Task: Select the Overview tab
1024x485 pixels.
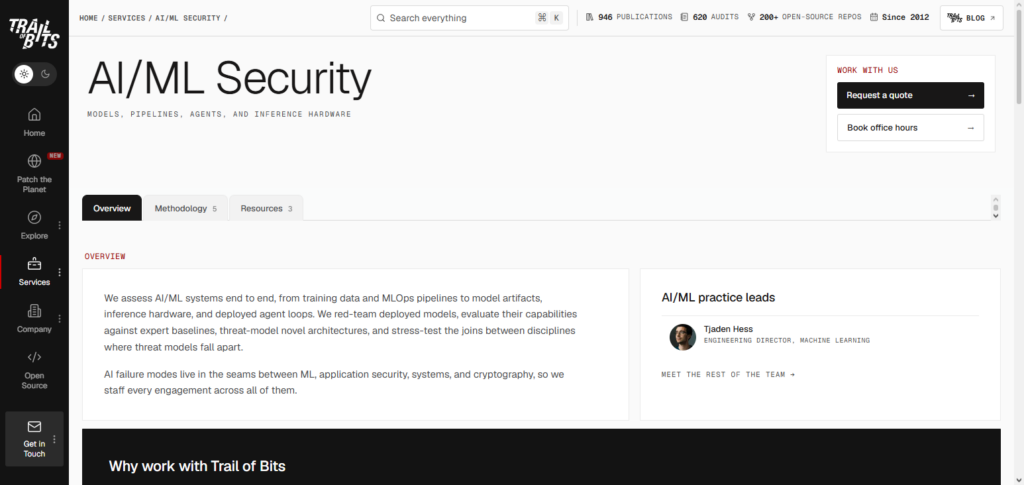Action: pyautogui.click(x=112, y=208)
